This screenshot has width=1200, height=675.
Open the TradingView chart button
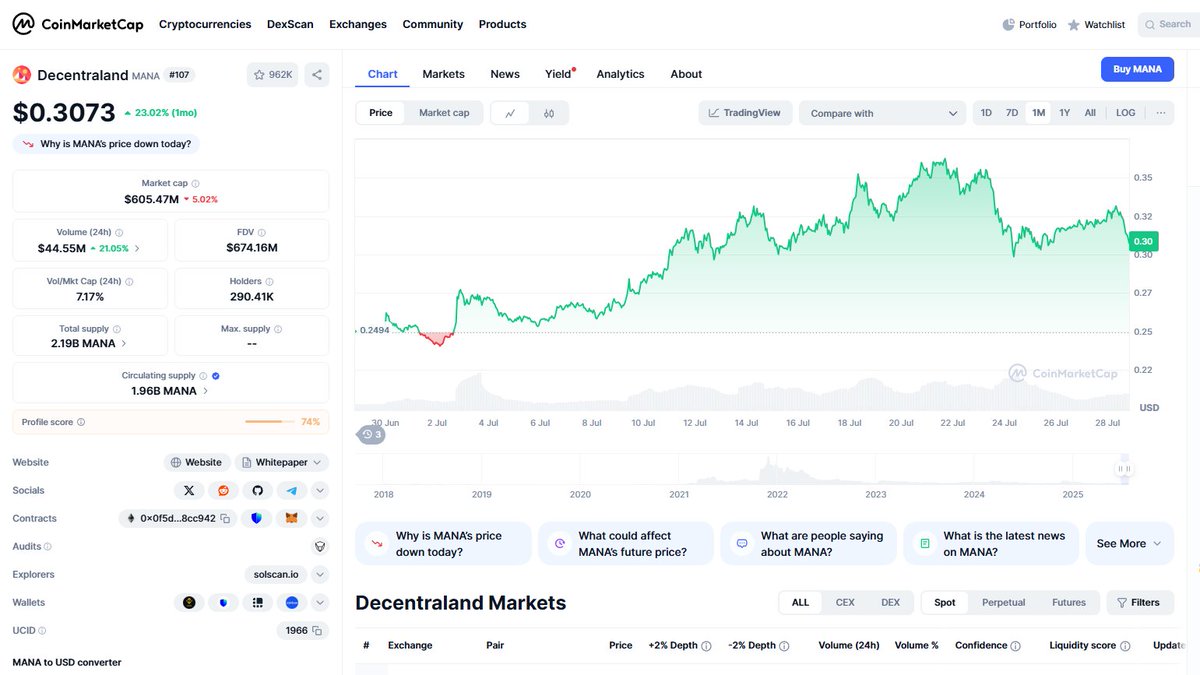(x=745, y=113)
